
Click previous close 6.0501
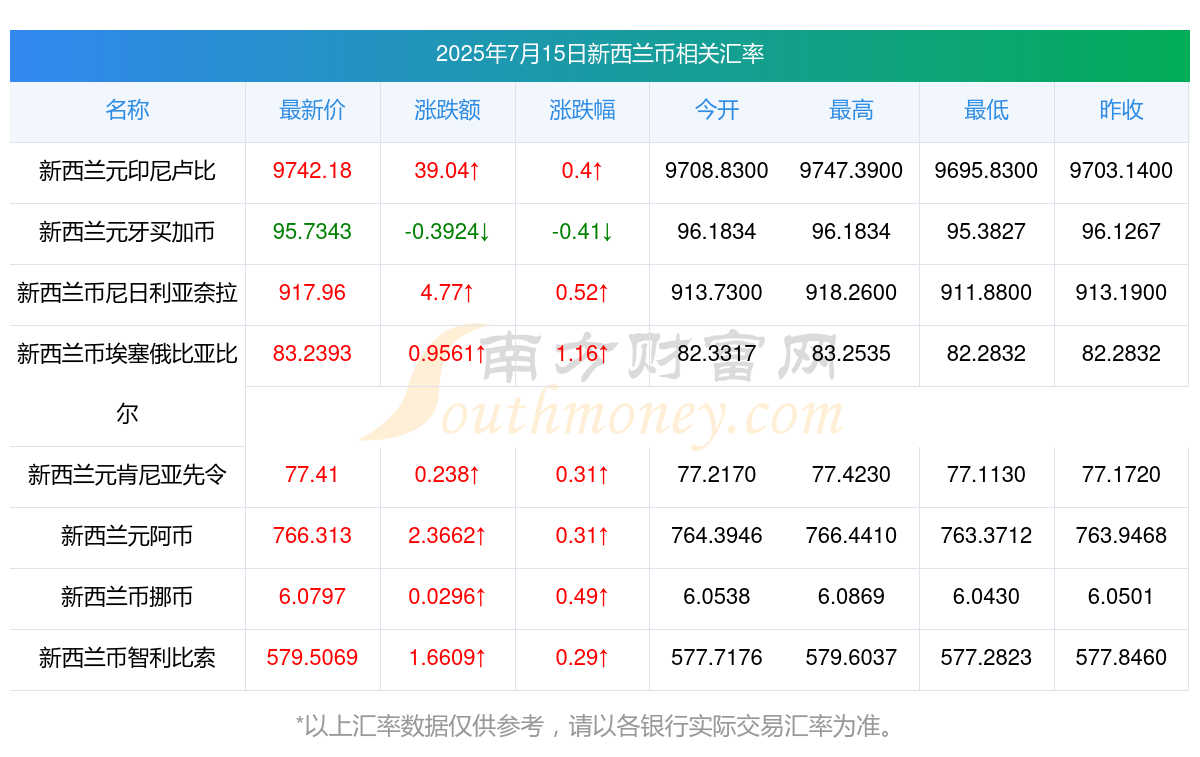[1121, 597]
